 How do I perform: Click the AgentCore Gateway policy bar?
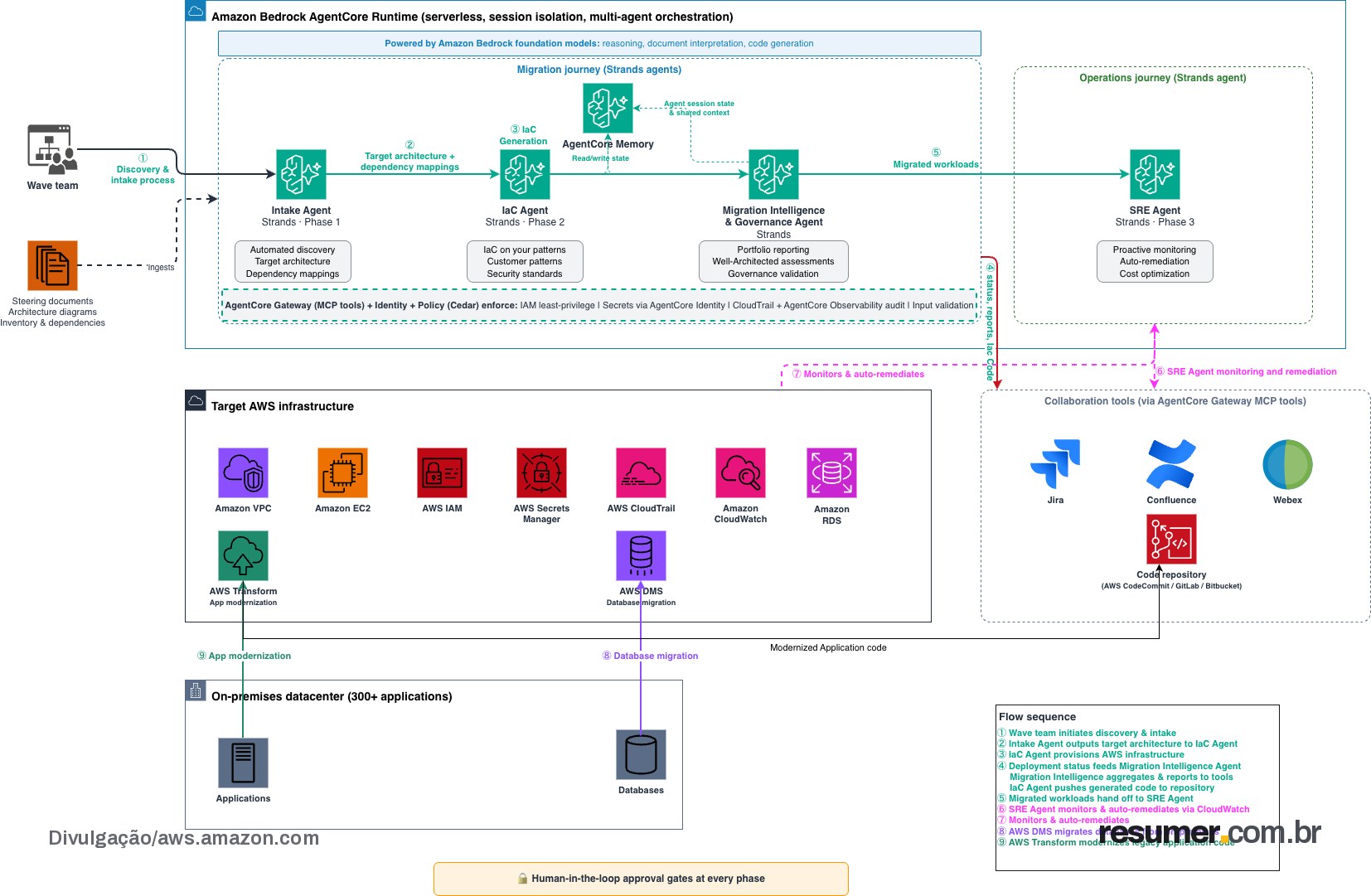point(599,305)
